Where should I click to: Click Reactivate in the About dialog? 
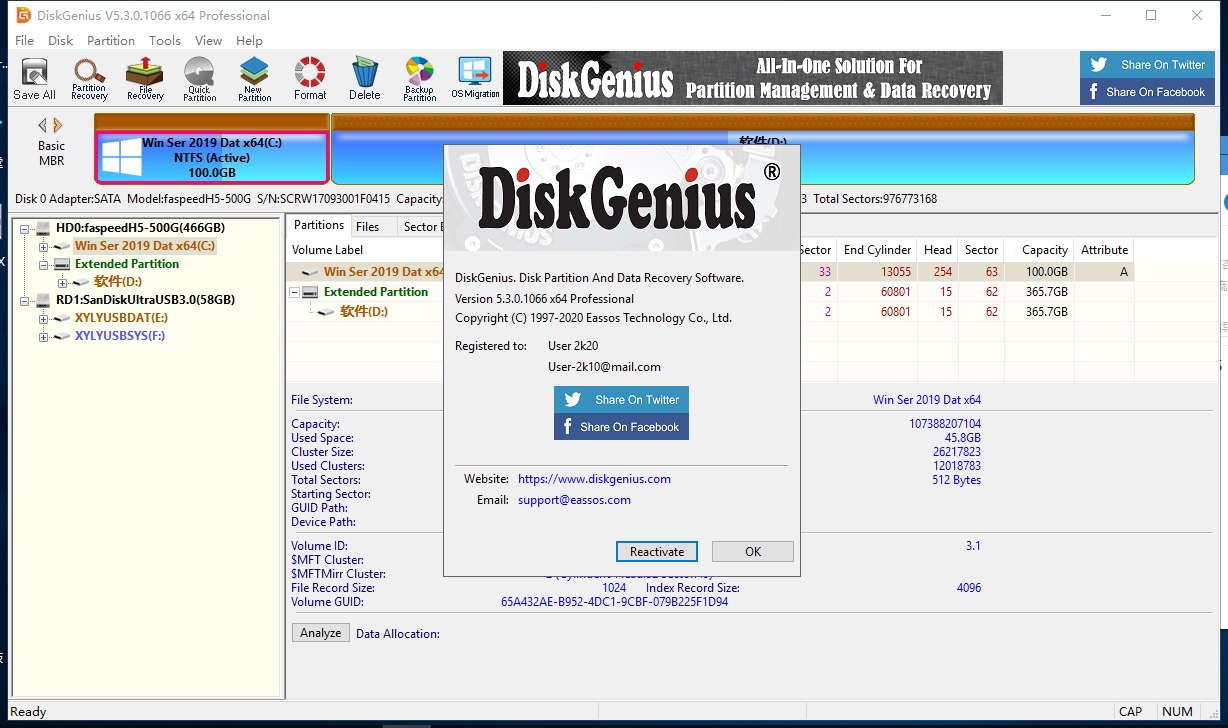tap(657, 552)
